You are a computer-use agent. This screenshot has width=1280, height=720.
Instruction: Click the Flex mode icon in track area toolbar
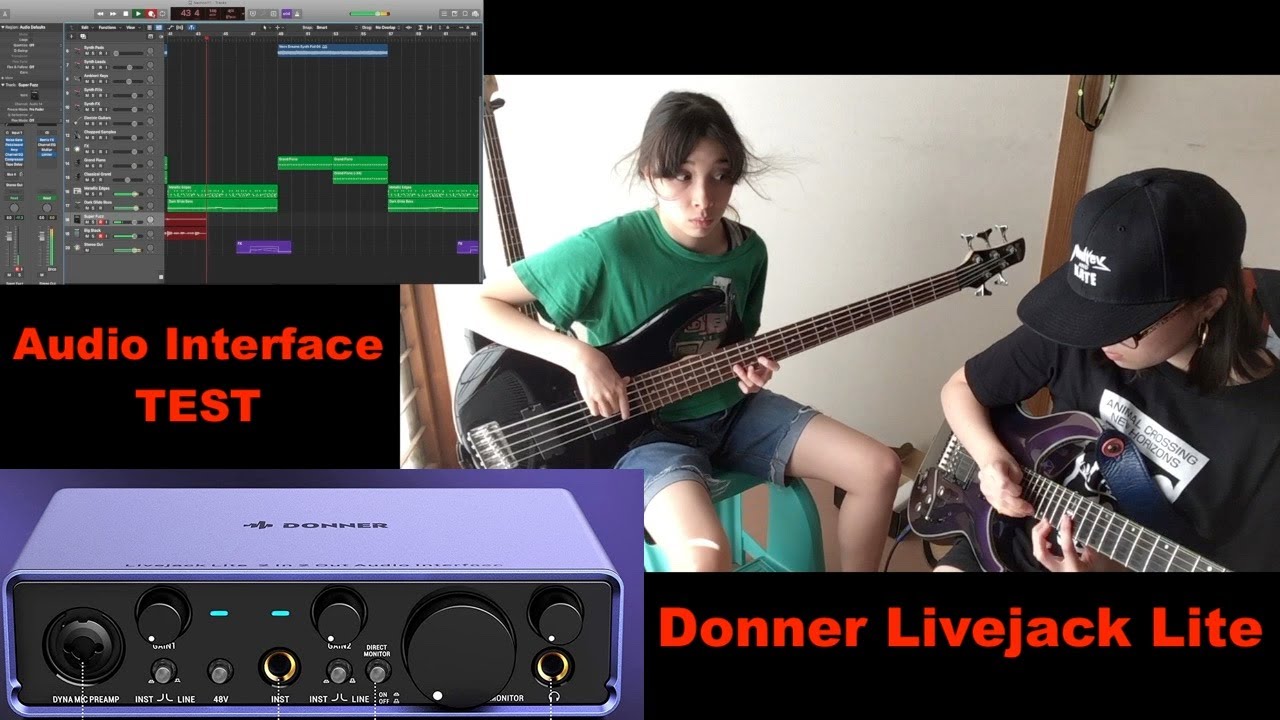point(180,28)
